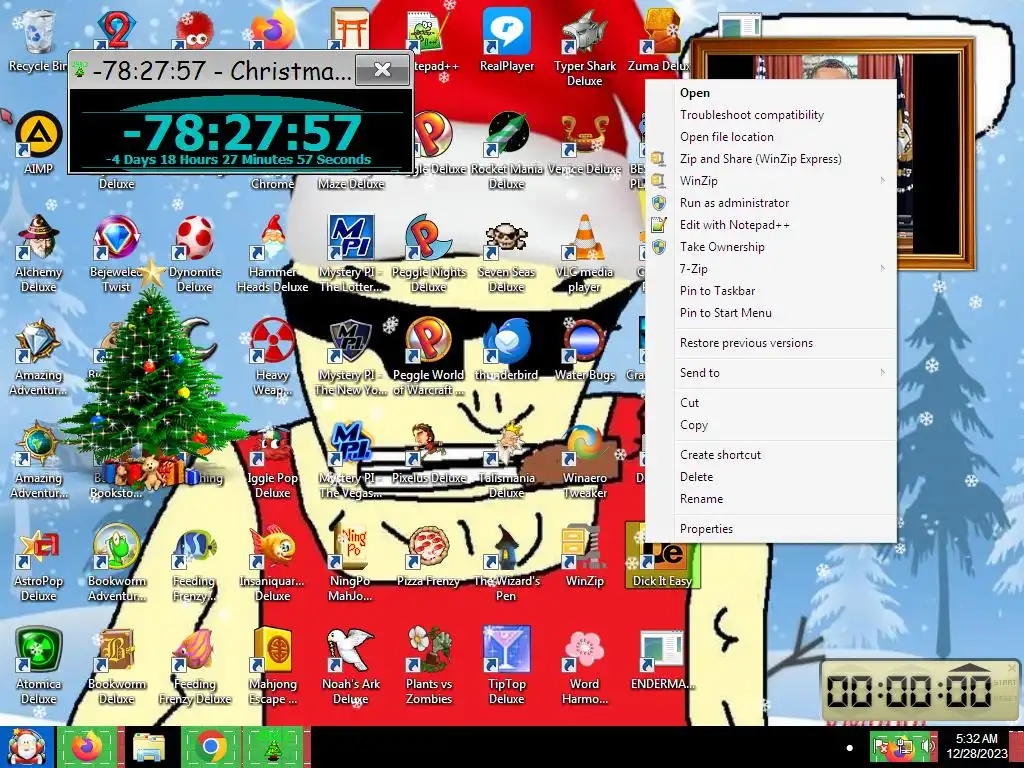Switch to Chrome on the taskbar
This screenshot has width=1024, height=768.
pyautogui.click(x=210, y=747)
